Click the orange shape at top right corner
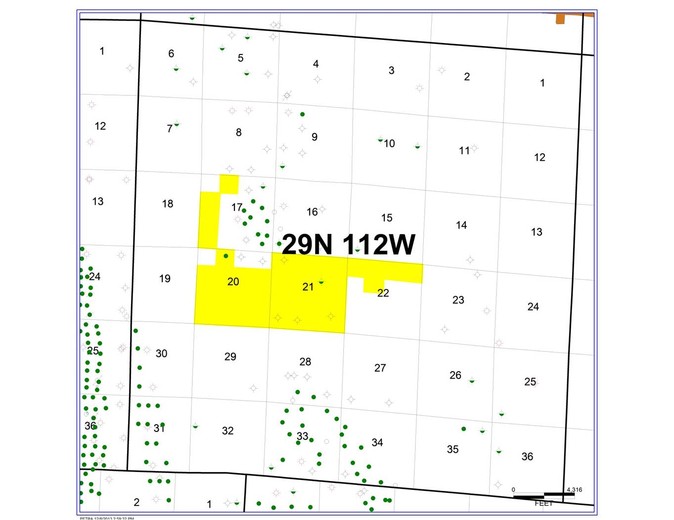The height and width of the screenshot is (520, 674). click(x=560, y=18)
